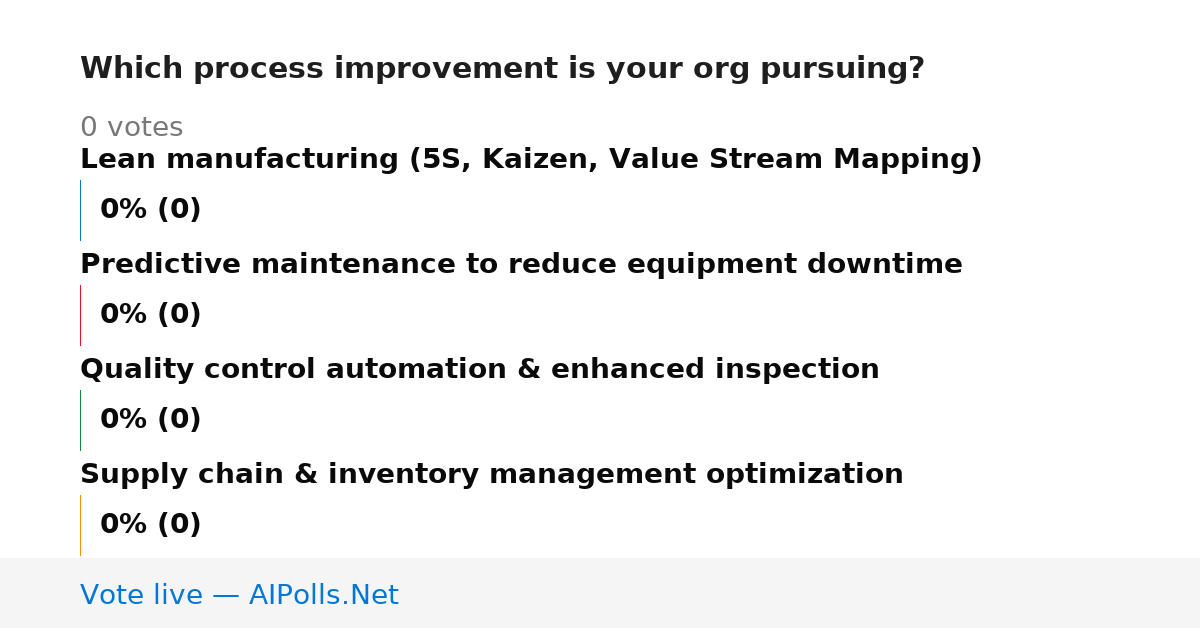Click the orange Supply chain result bar

click(x=80, y=525)
